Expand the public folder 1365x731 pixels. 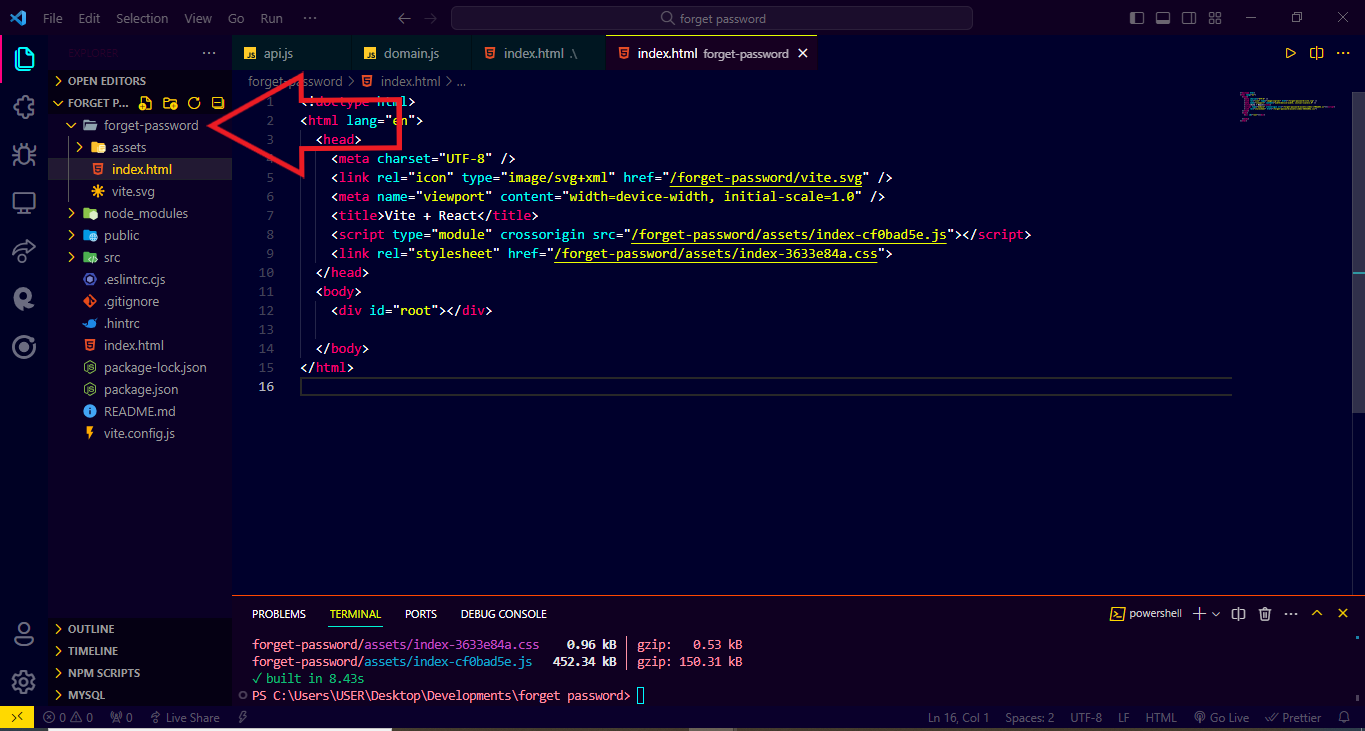[140, 235]
